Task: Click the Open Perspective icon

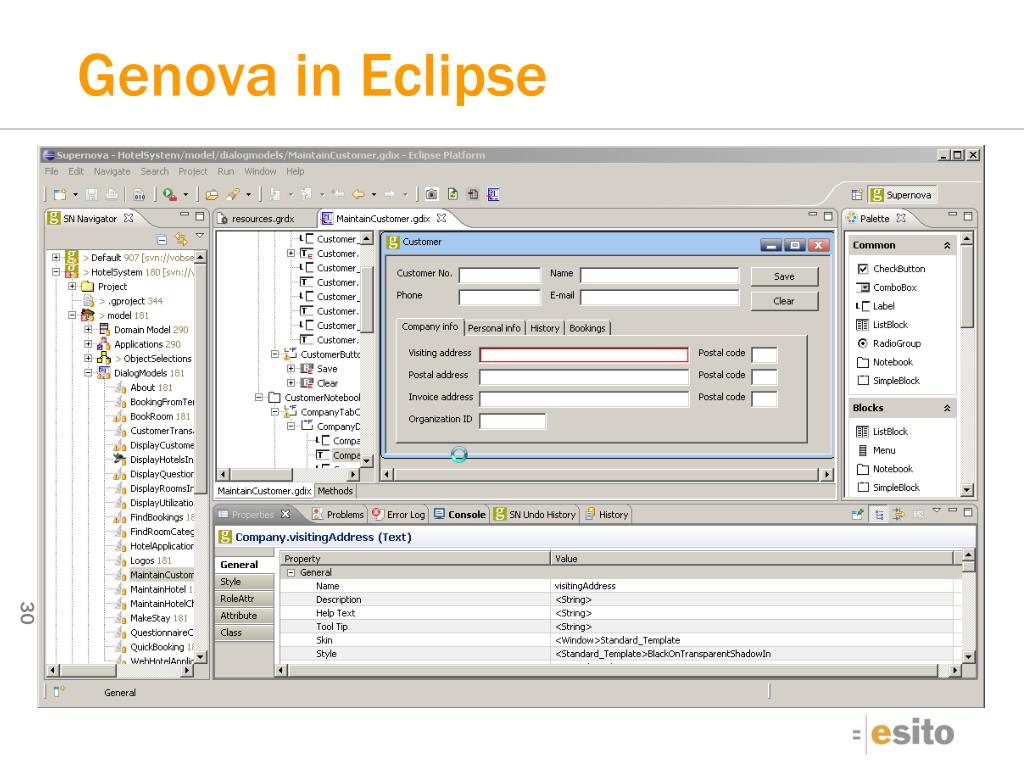Action: tap(857, 195)
